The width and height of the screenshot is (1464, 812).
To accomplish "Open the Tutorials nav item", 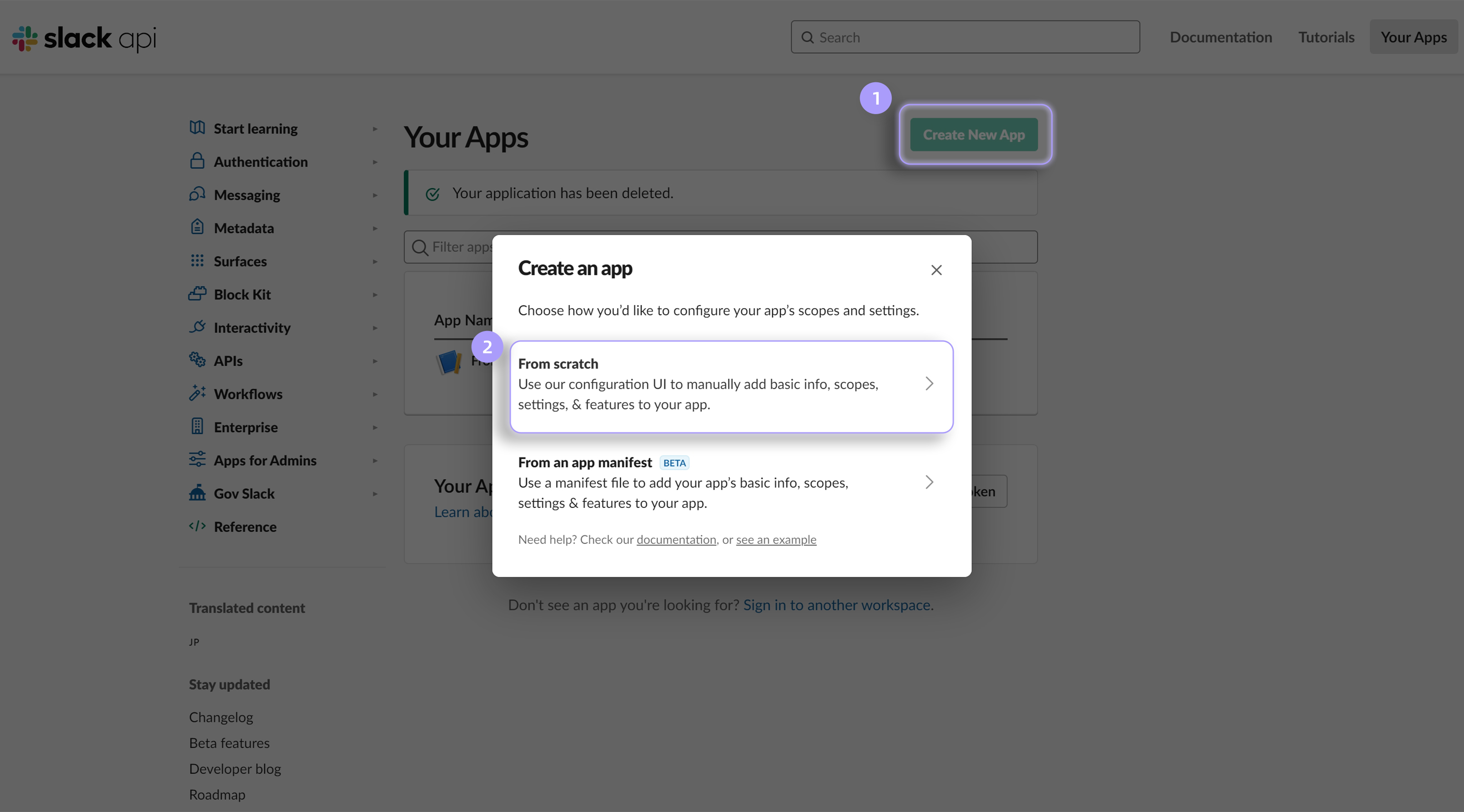I will (x=1327, y=37).
